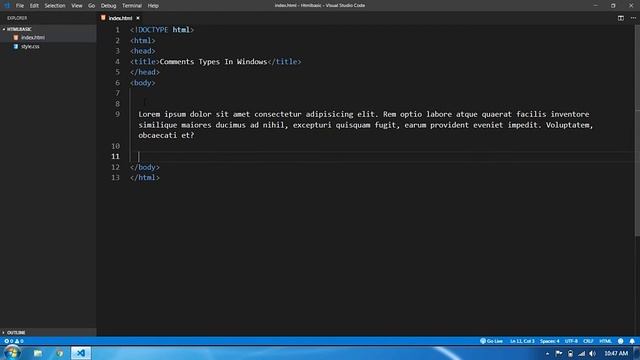Open the Debug menu

(x=109, y=6)
